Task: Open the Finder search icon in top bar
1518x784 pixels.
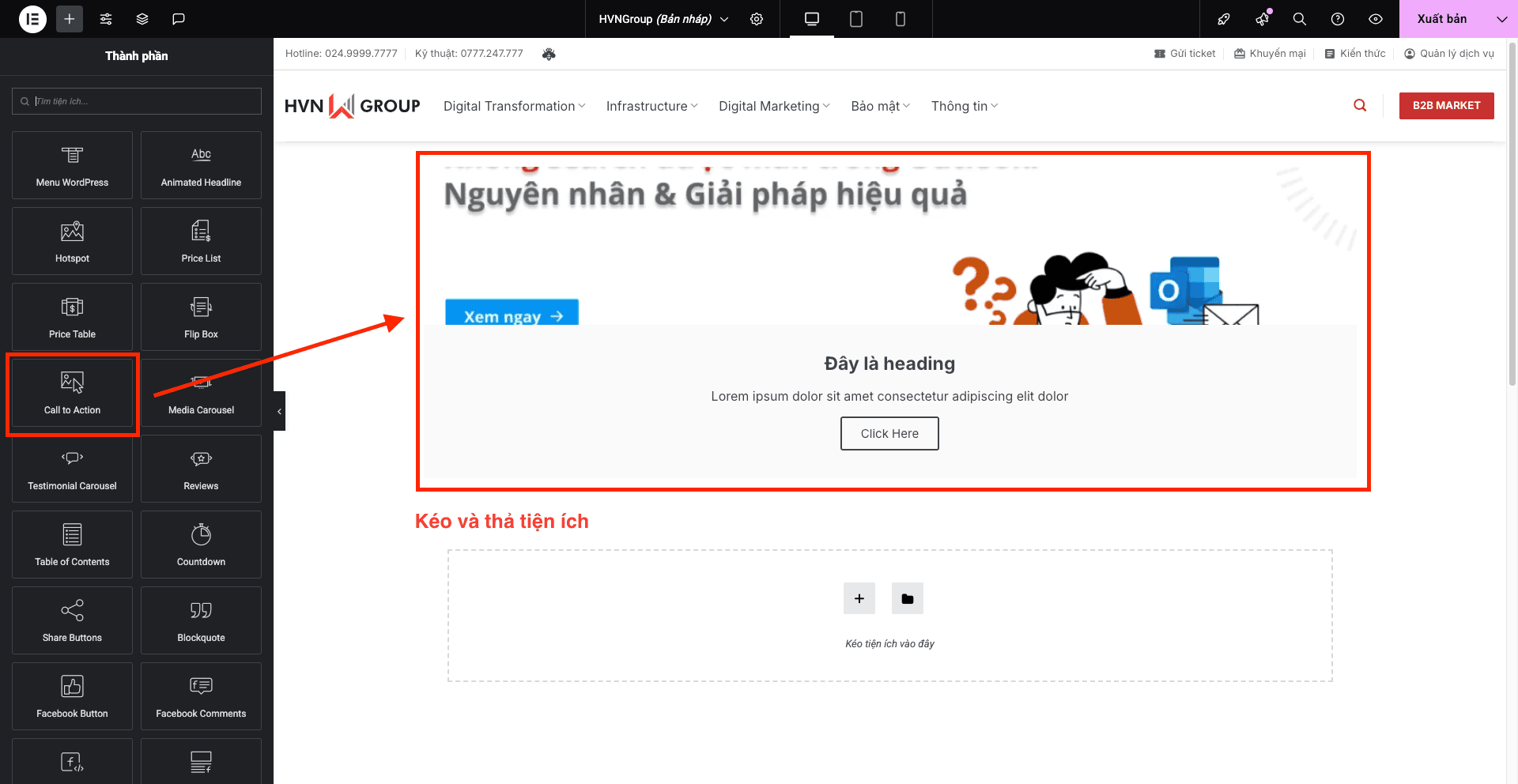Action: 1299,18
